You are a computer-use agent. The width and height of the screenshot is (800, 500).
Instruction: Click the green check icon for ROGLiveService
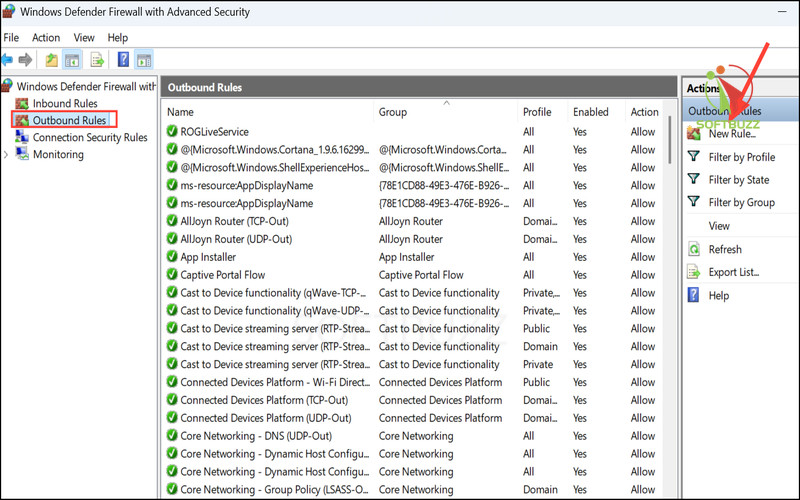point(172,131)
